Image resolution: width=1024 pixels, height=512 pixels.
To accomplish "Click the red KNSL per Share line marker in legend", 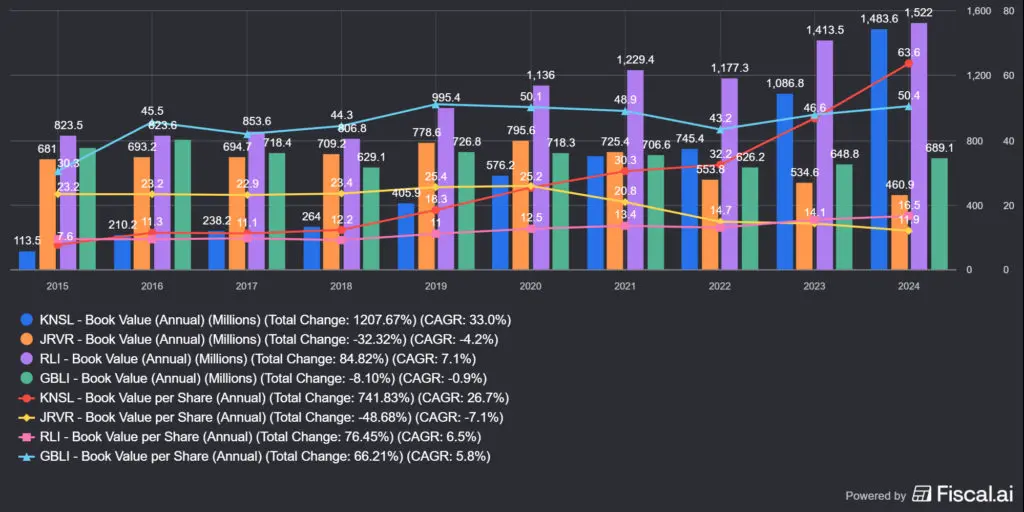I will 28,398.
